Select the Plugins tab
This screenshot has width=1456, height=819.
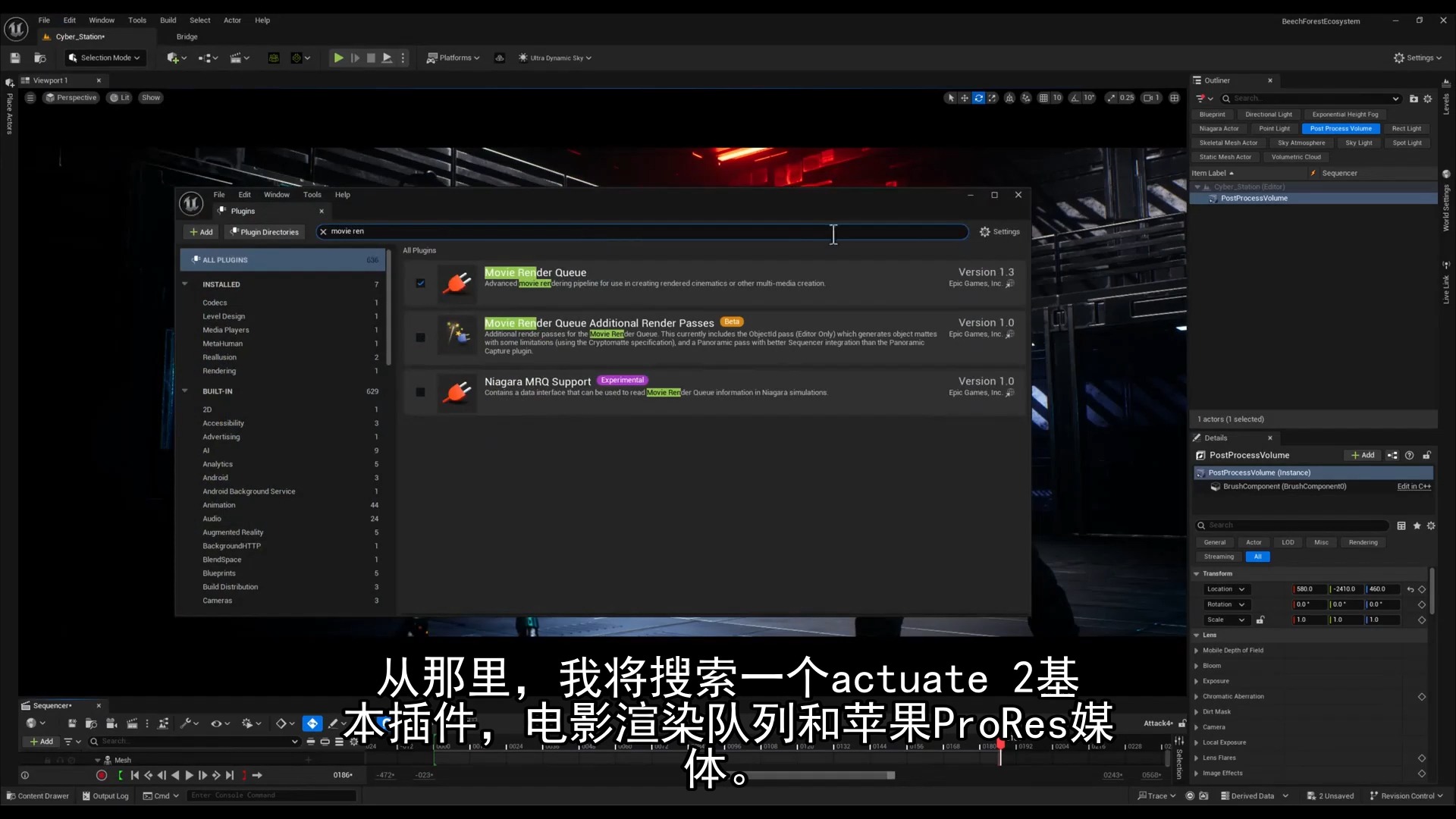243,212
